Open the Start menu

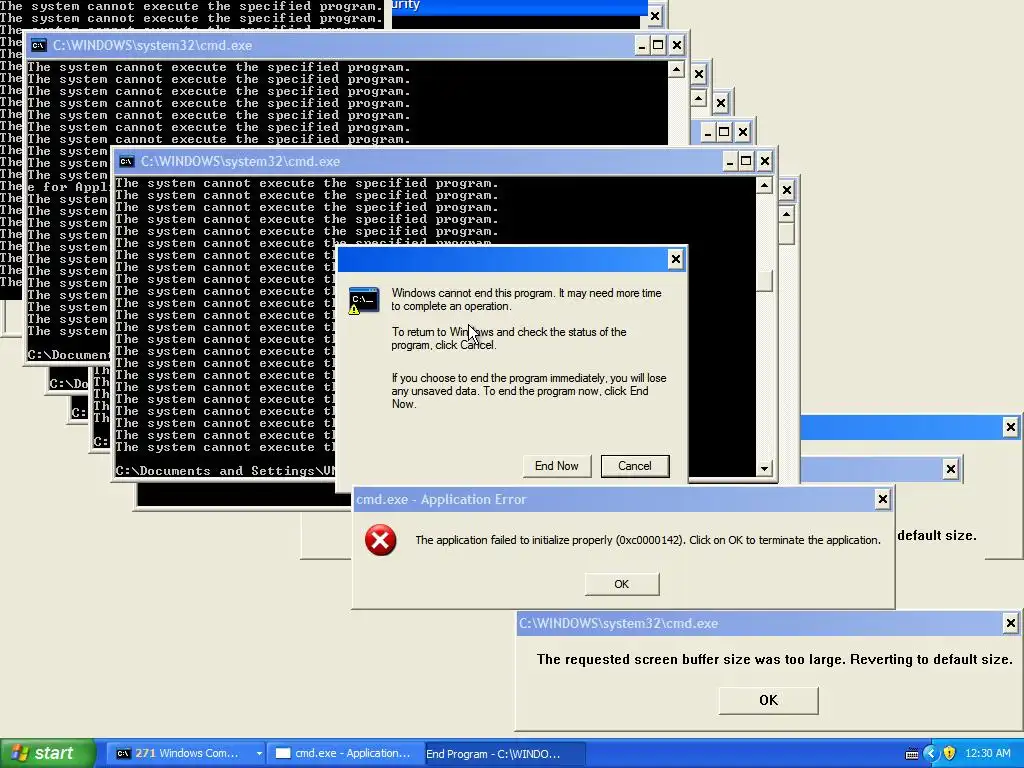pos(47,753)
